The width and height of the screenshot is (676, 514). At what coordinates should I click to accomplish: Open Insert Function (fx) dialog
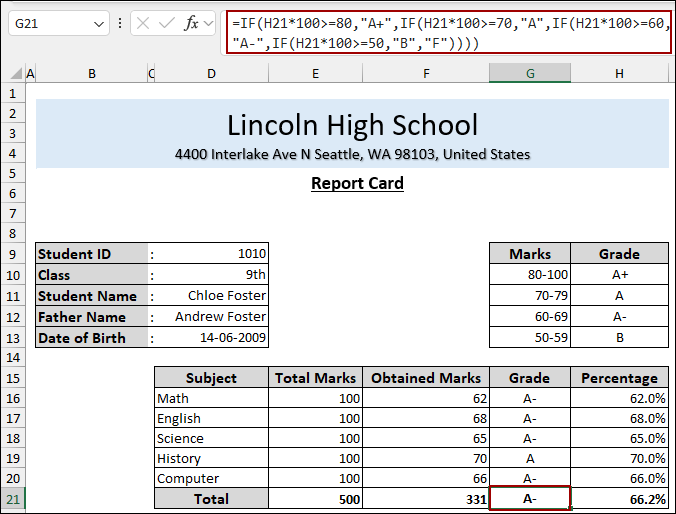coord(192,23)
